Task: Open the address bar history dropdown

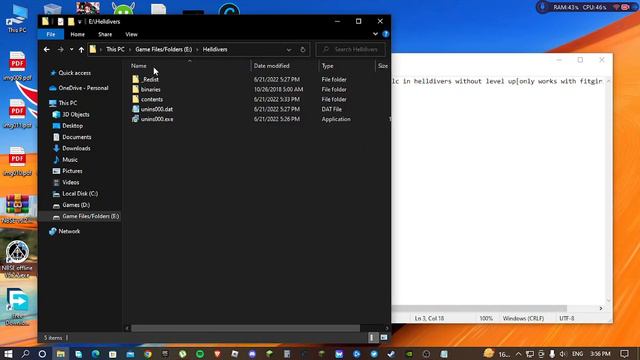Action: click(x=289, y=49)
